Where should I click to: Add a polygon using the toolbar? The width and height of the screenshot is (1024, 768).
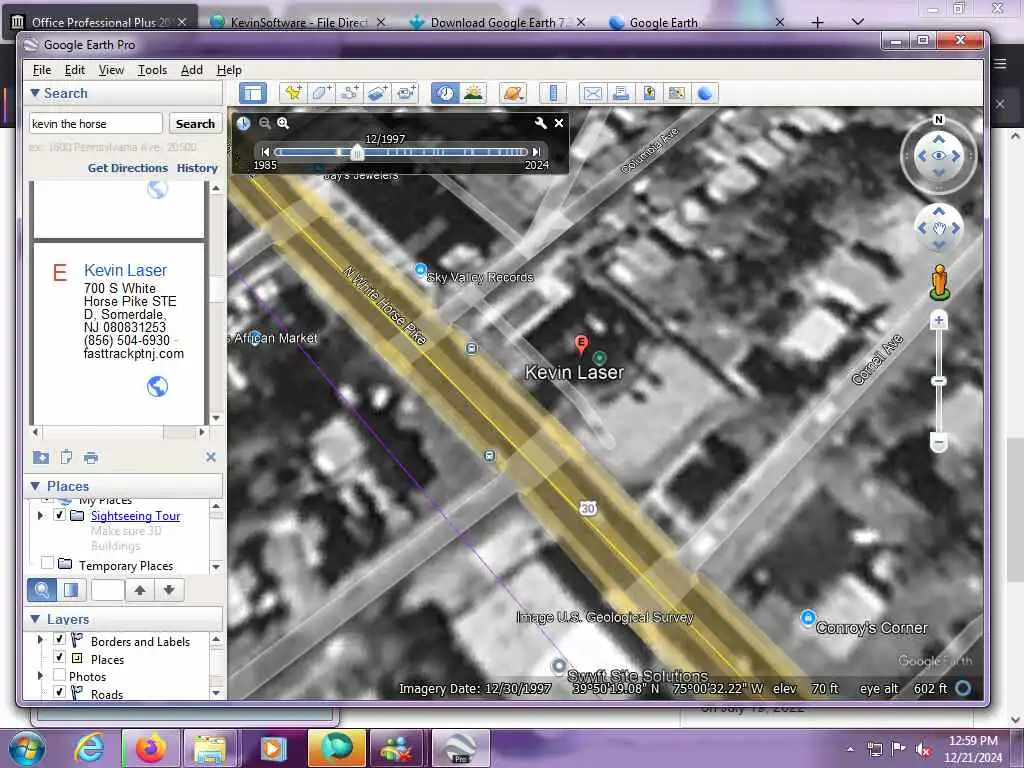click(321, 93)
